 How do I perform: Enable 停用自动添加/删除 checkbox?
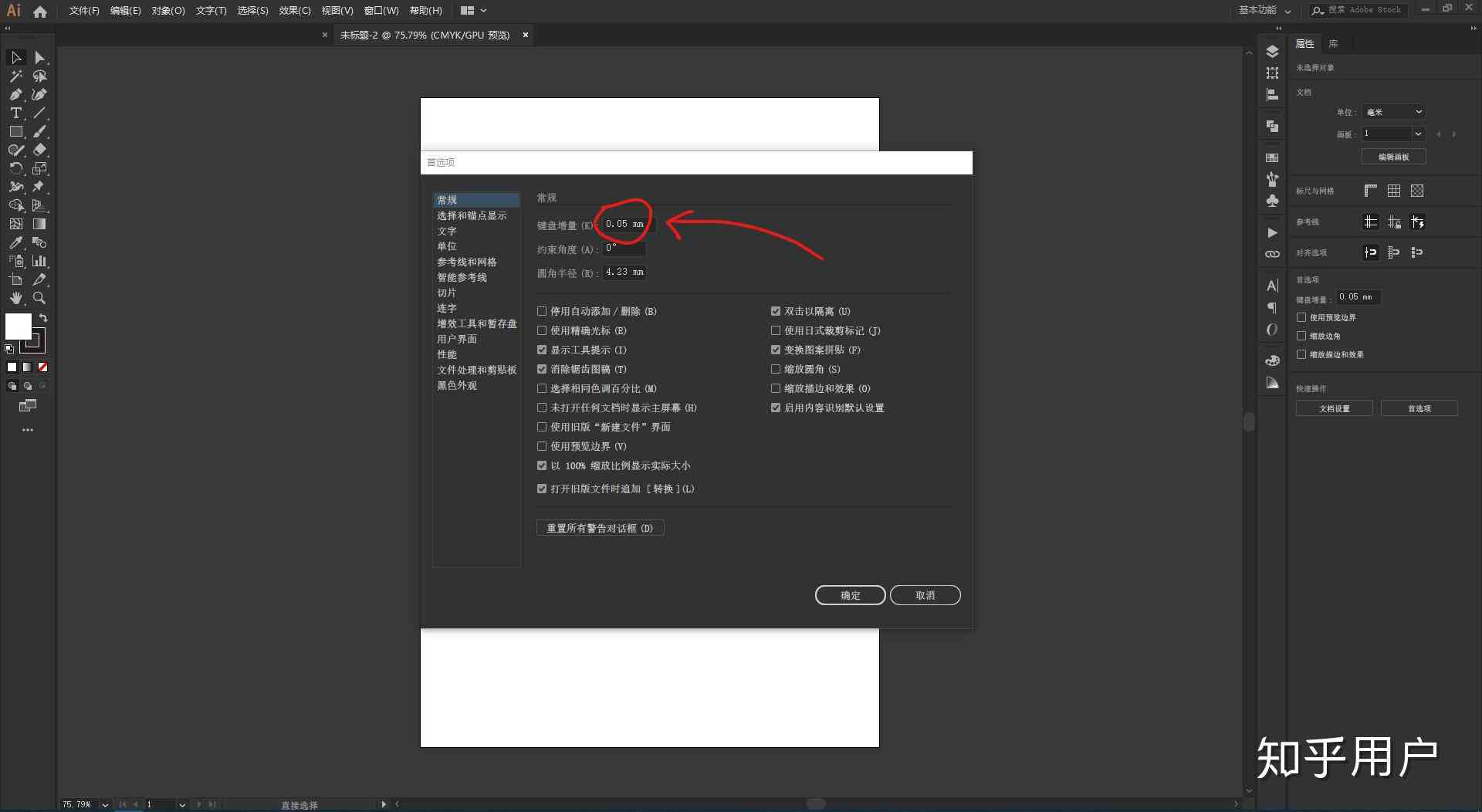point(542,311)
